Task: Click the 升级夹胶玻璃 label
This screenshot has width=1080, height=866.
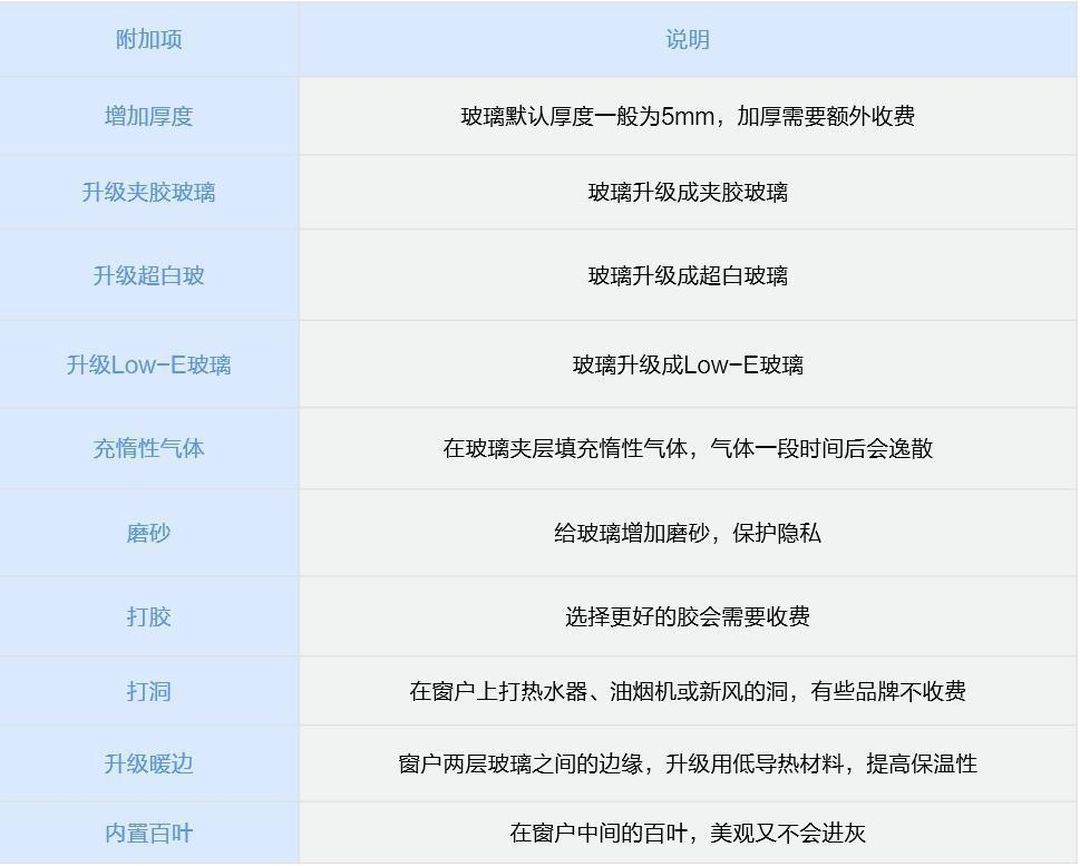Action: [x=148, y=192]
